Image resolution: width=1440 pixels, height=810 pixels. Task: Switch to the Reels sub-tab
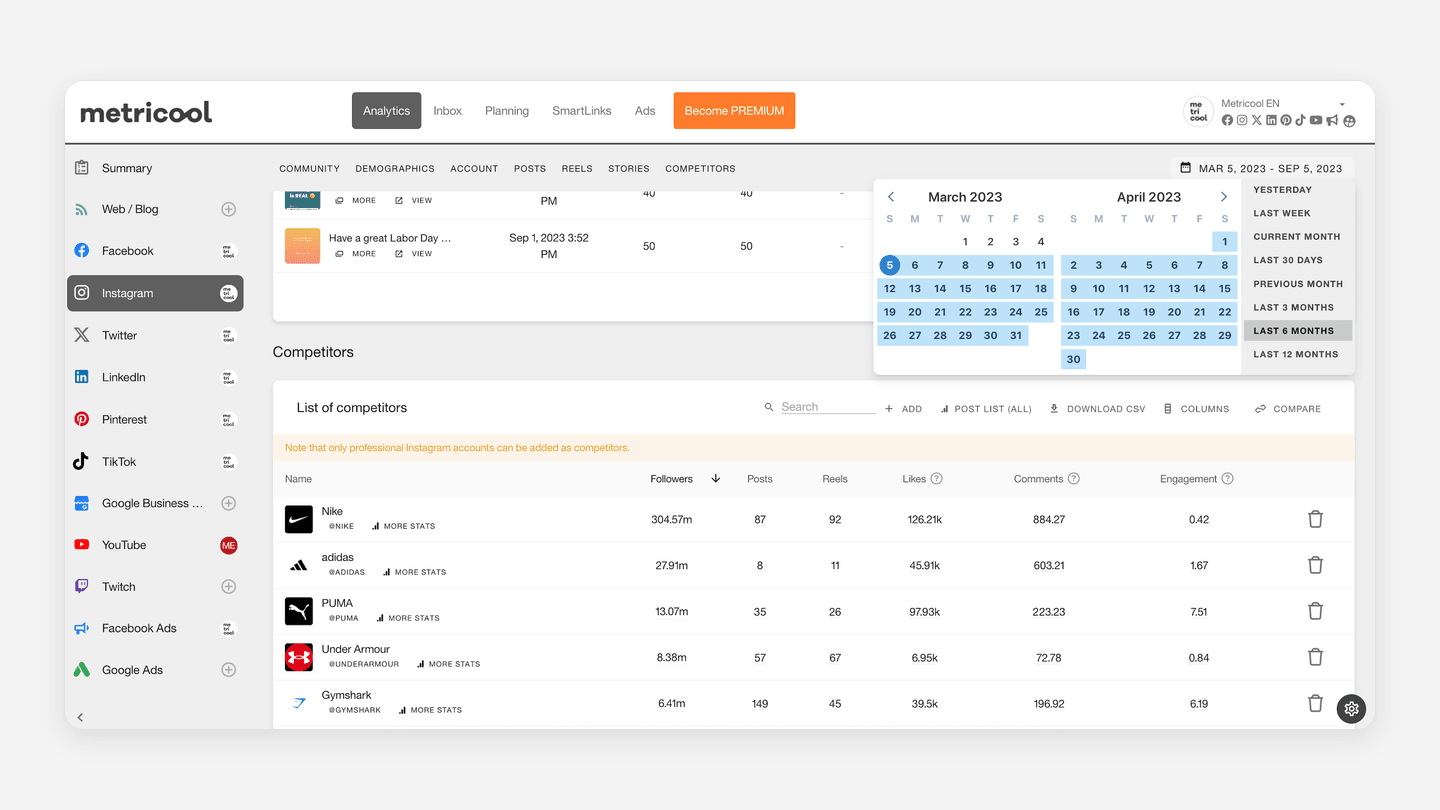click(x=577, y=169)
